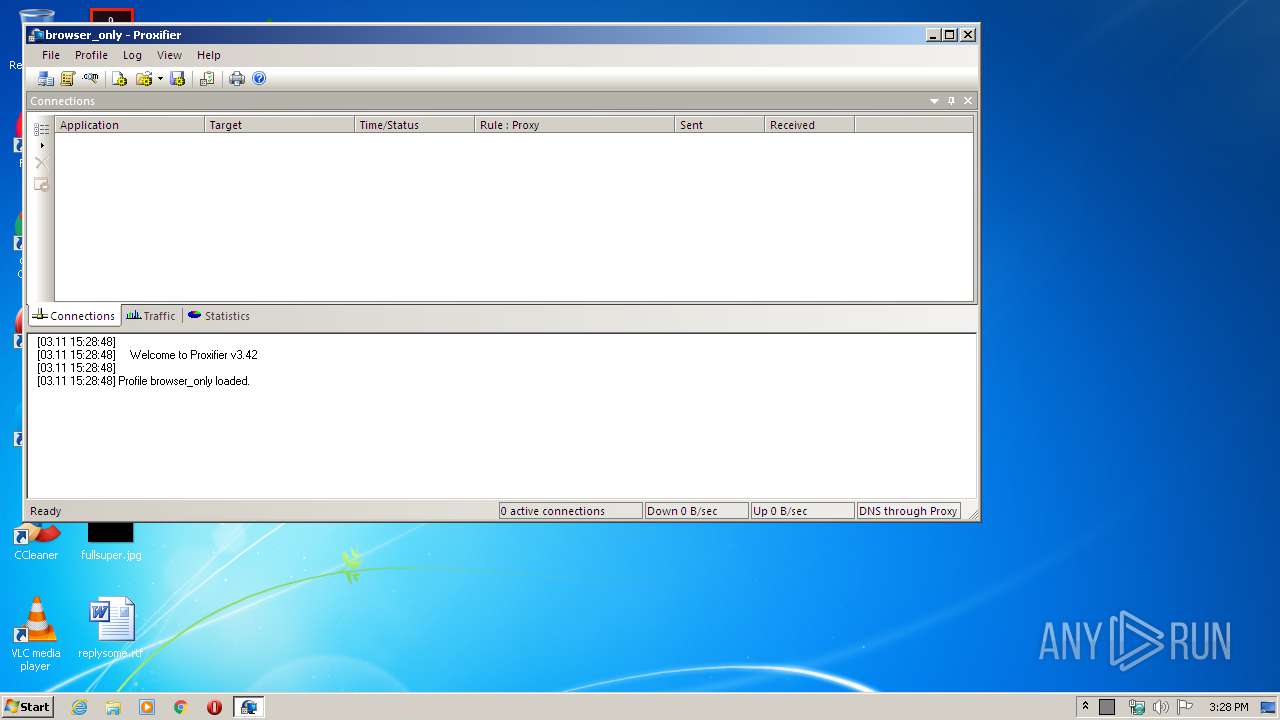
Task: Launch Google Chrome from taskbar
Action: tap(181, 707)
